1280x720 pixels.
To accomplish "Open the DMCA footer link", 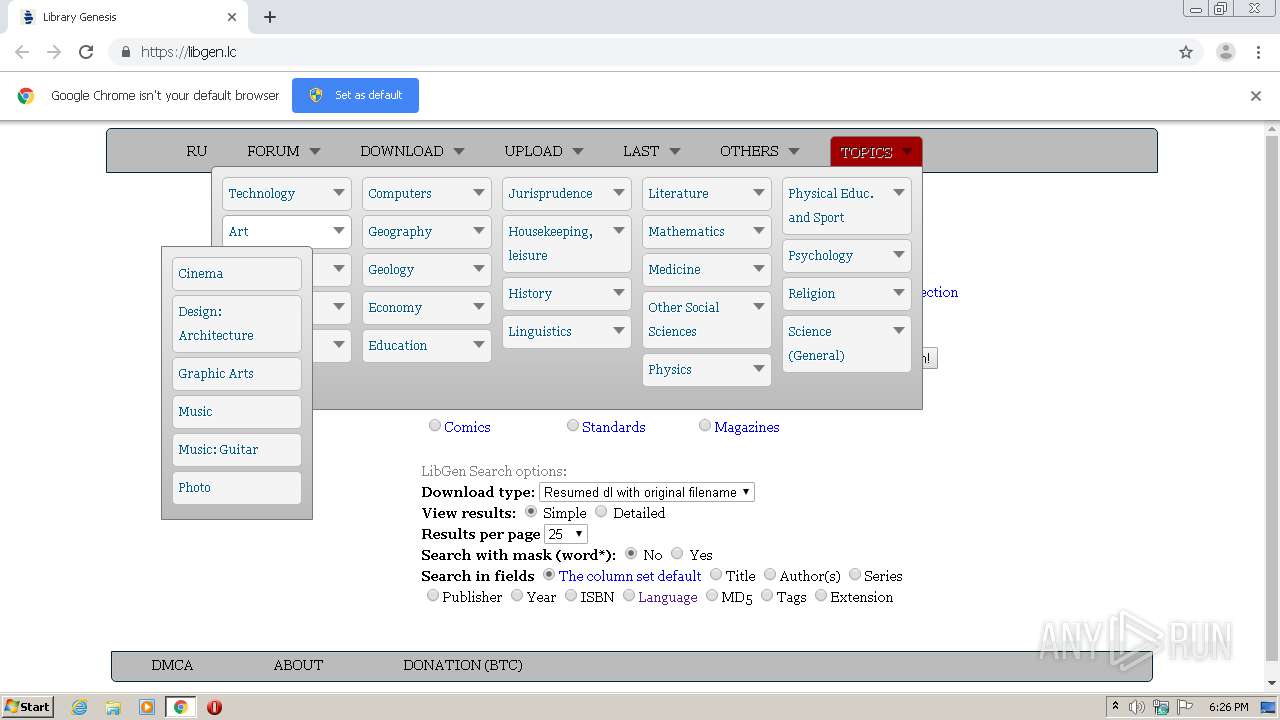I will pos(172,665).
